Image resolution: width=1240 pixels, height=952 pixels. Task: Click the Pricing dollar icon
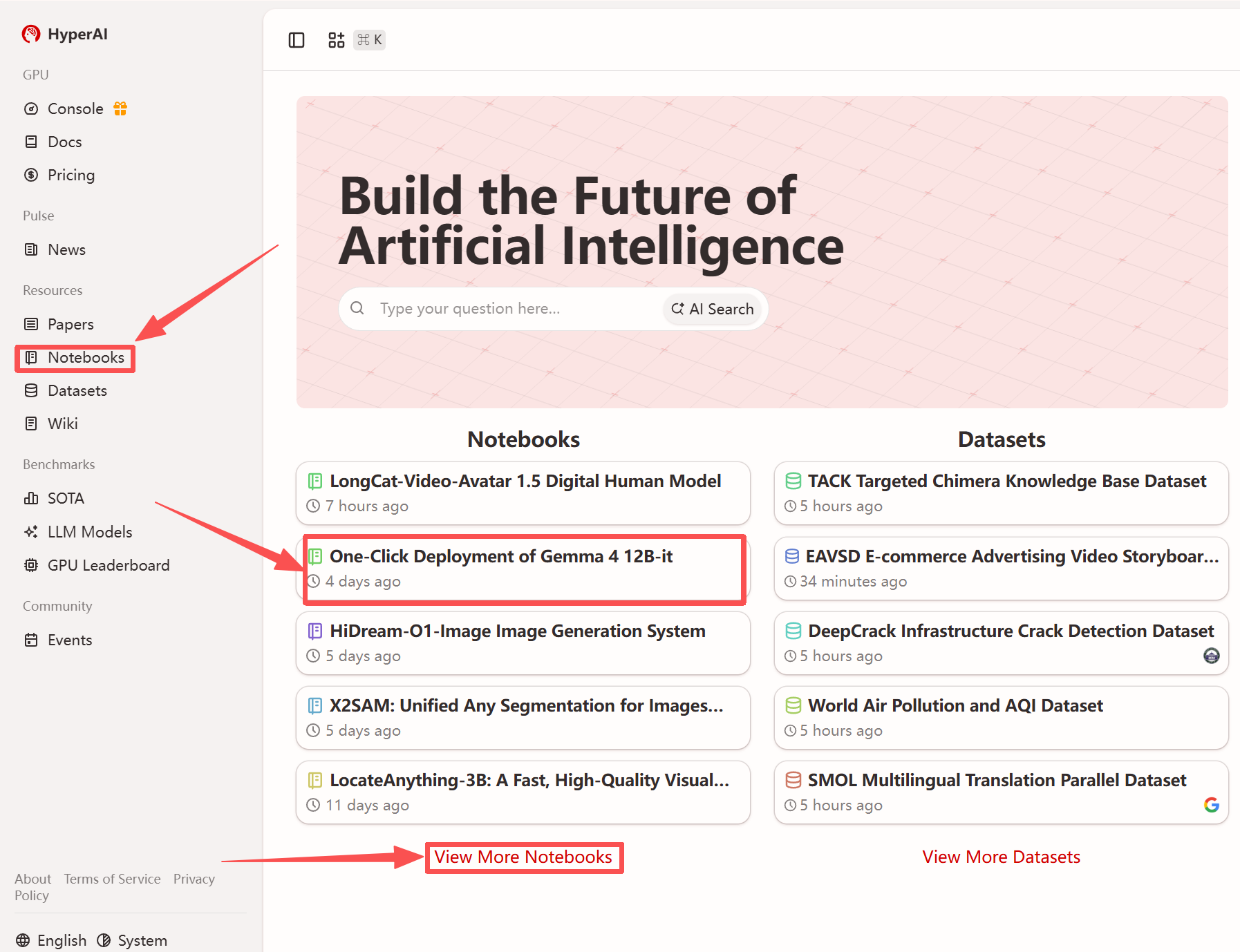click(x=31, y=175)
